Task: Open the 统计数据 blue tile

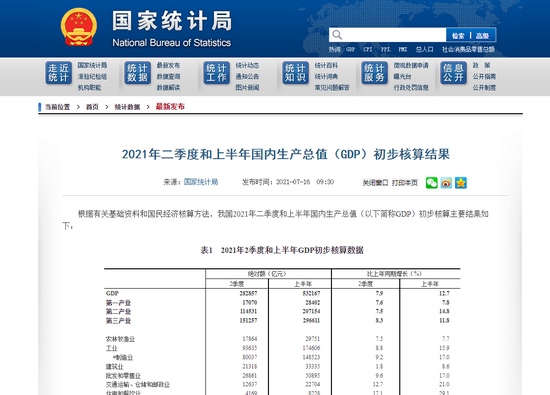Action: tap(138, 73)
